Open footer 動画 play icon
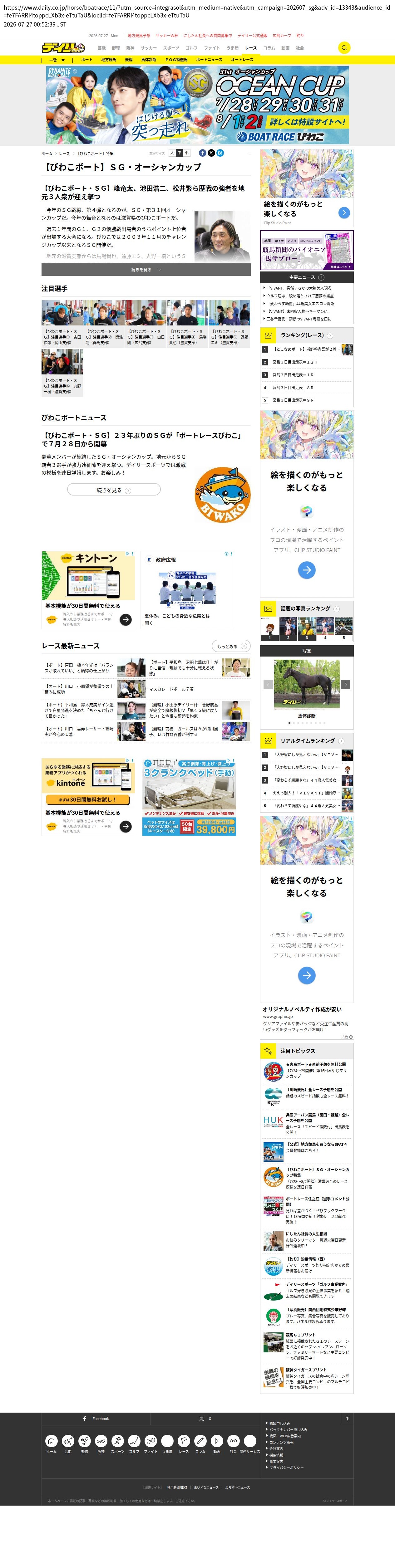The width and height of the screenshot is (395, 1568). [x=216, y=1441]
